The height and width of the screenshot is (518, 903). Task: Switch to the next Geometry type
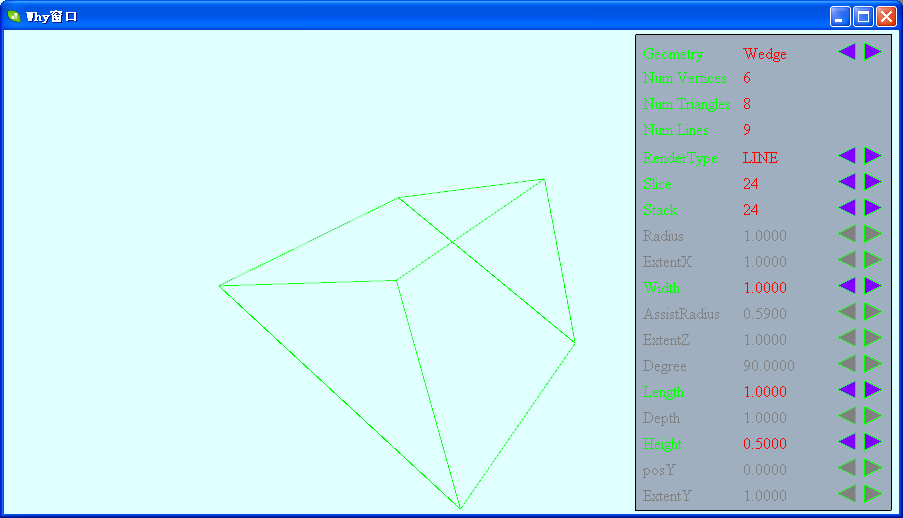click(873, 52)
